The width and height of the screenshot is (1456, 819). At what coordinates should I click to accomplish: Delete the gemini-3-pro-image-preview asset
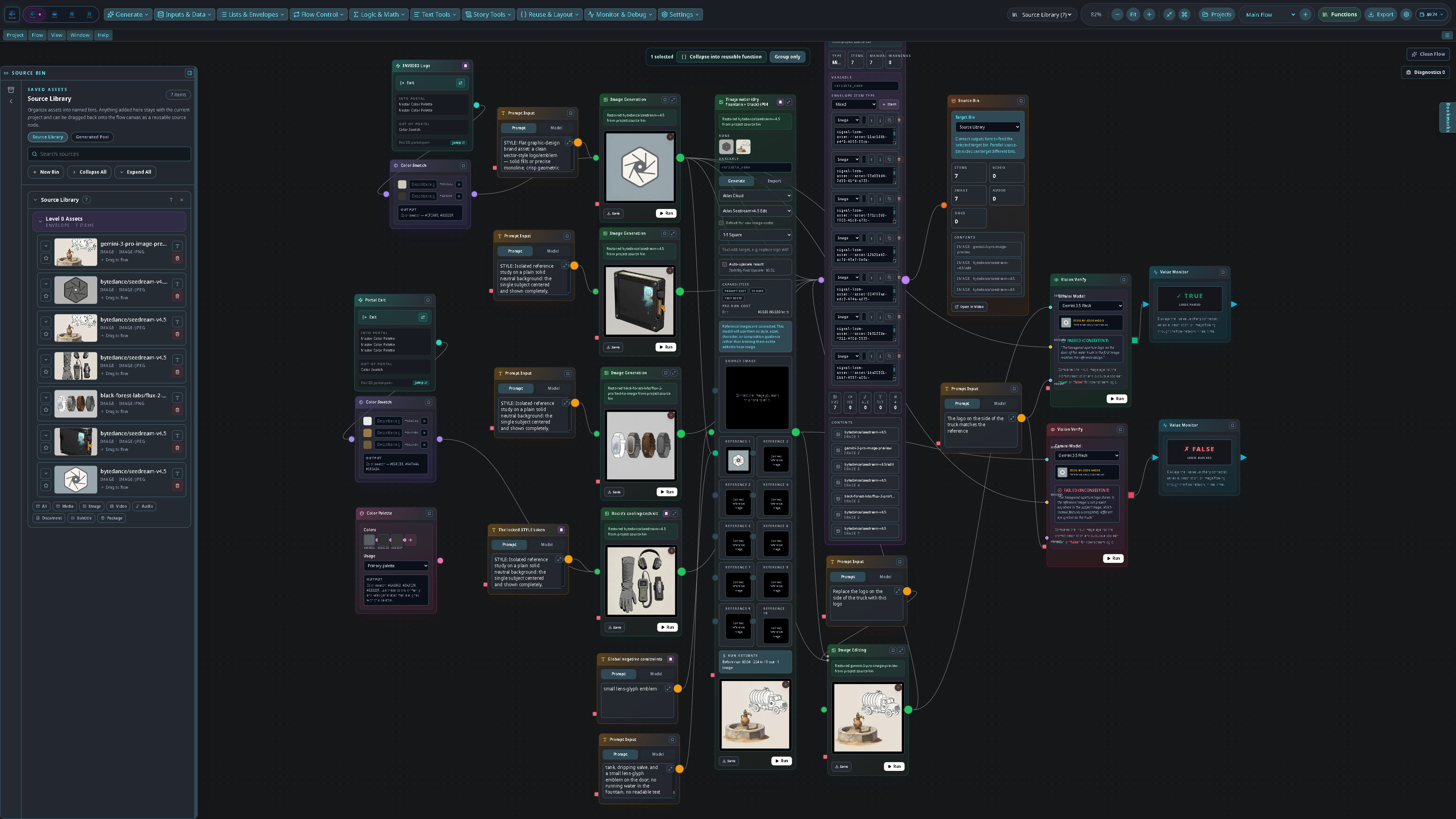(177, 258)
